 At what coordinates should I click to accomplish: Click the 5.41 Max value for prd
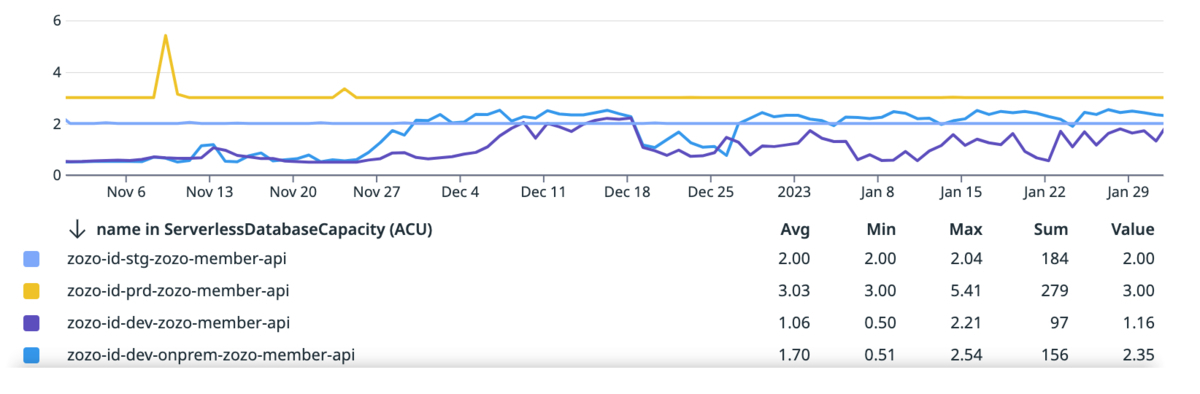click(966, 291)
